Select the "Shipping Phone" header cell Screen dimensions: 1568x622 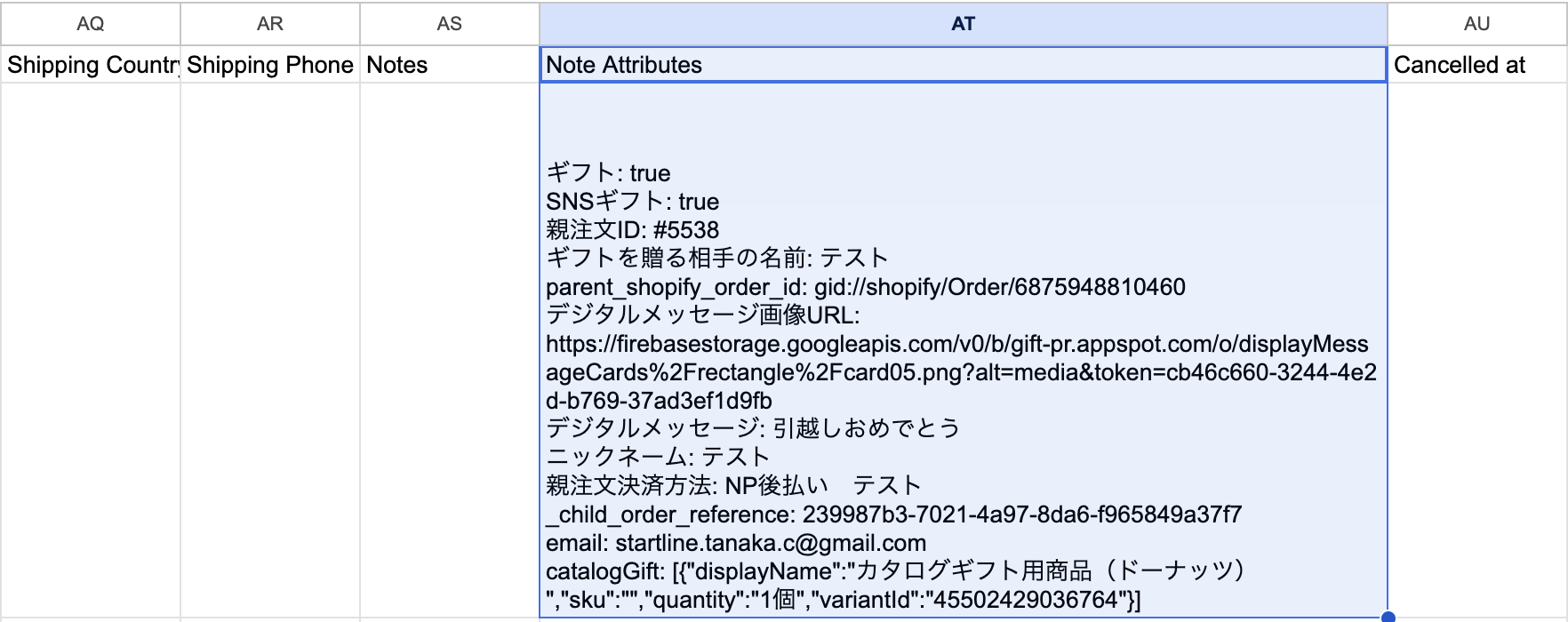(270, 65)
